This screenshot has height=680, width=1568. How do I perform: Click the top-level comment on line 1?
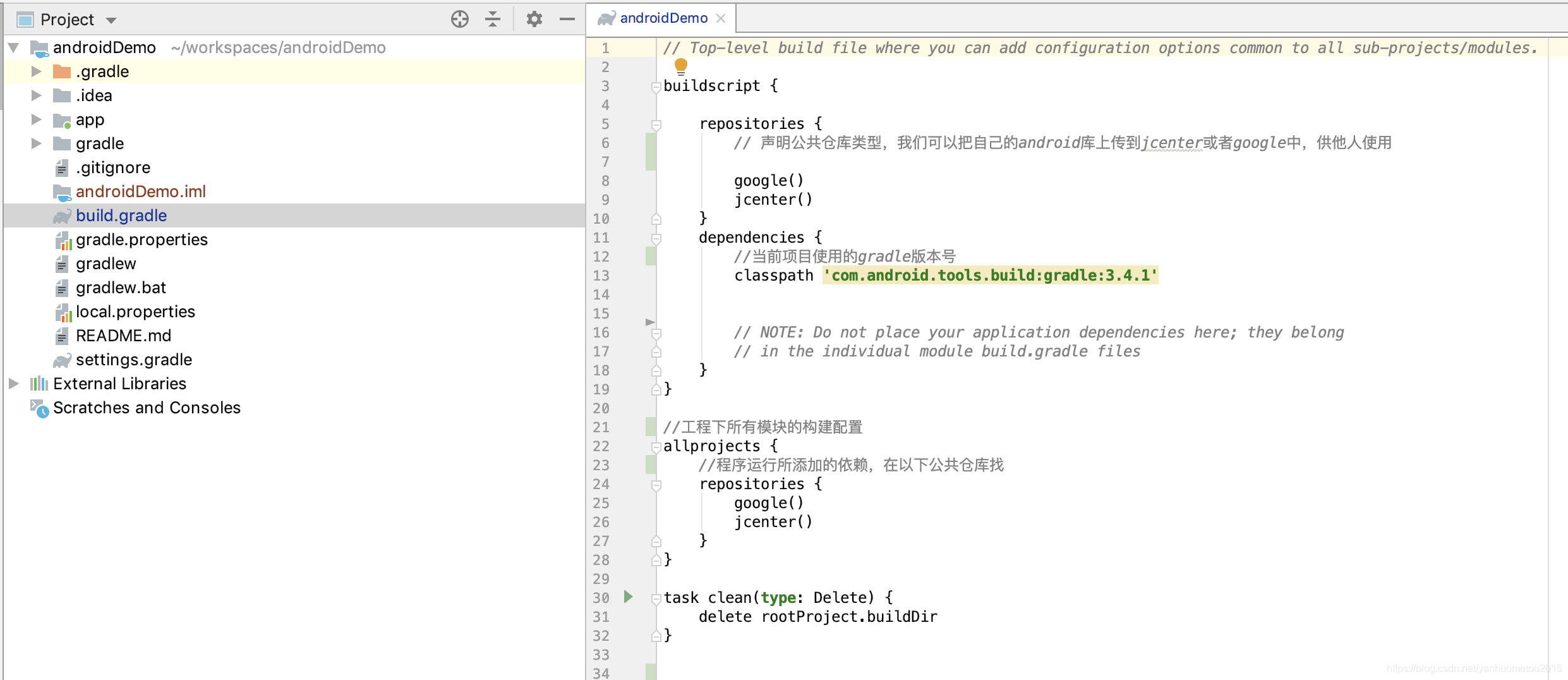[1100, 48]
